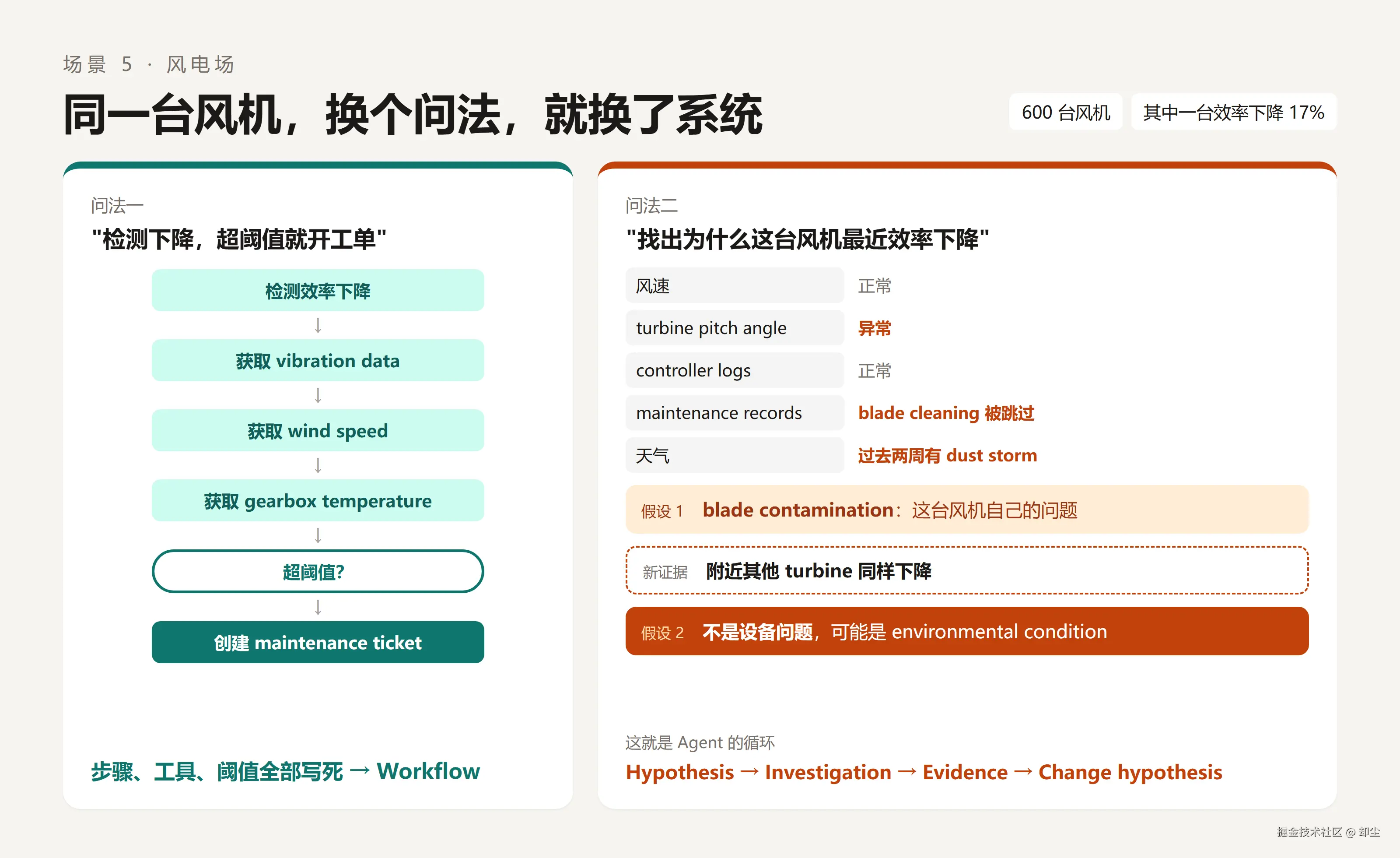Click the '这就是 Agent 的循环' caption
1400x858 pixels.
[700, 742]
